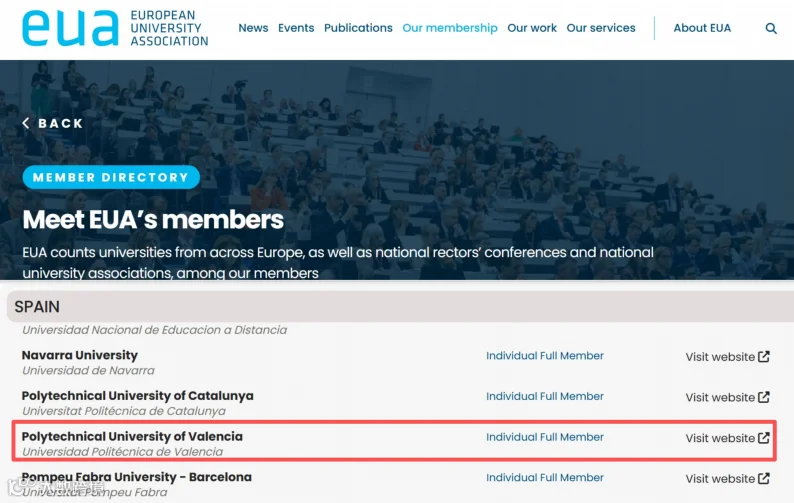Click Visit website for Navarra University

coord(727,357)
